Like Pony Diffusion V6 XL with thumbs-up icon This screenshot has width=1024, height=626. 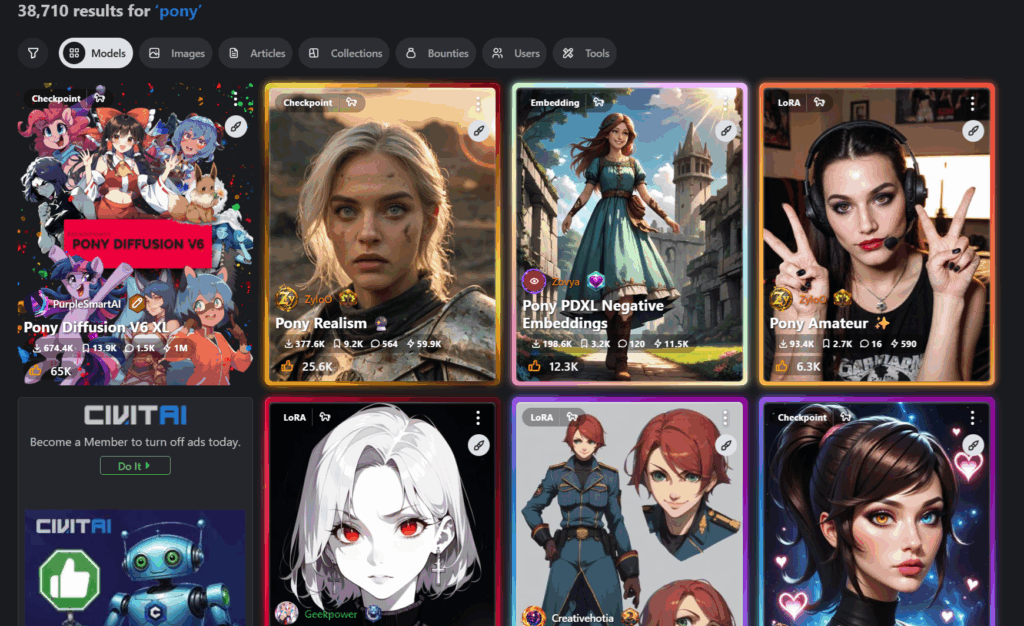pos(35,371)
